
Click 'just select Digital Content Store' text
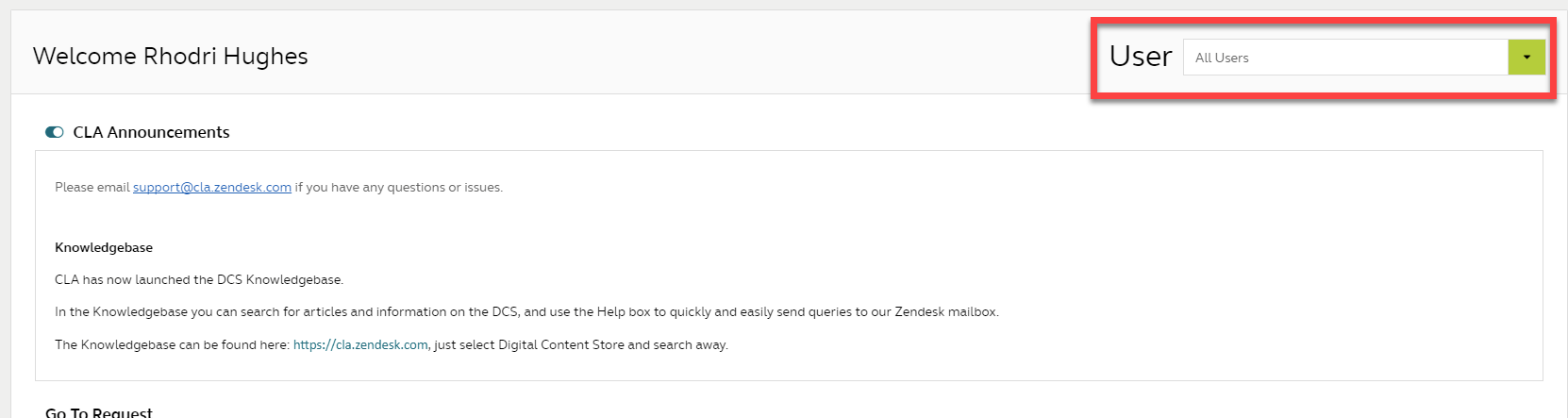tap(528, 345)
